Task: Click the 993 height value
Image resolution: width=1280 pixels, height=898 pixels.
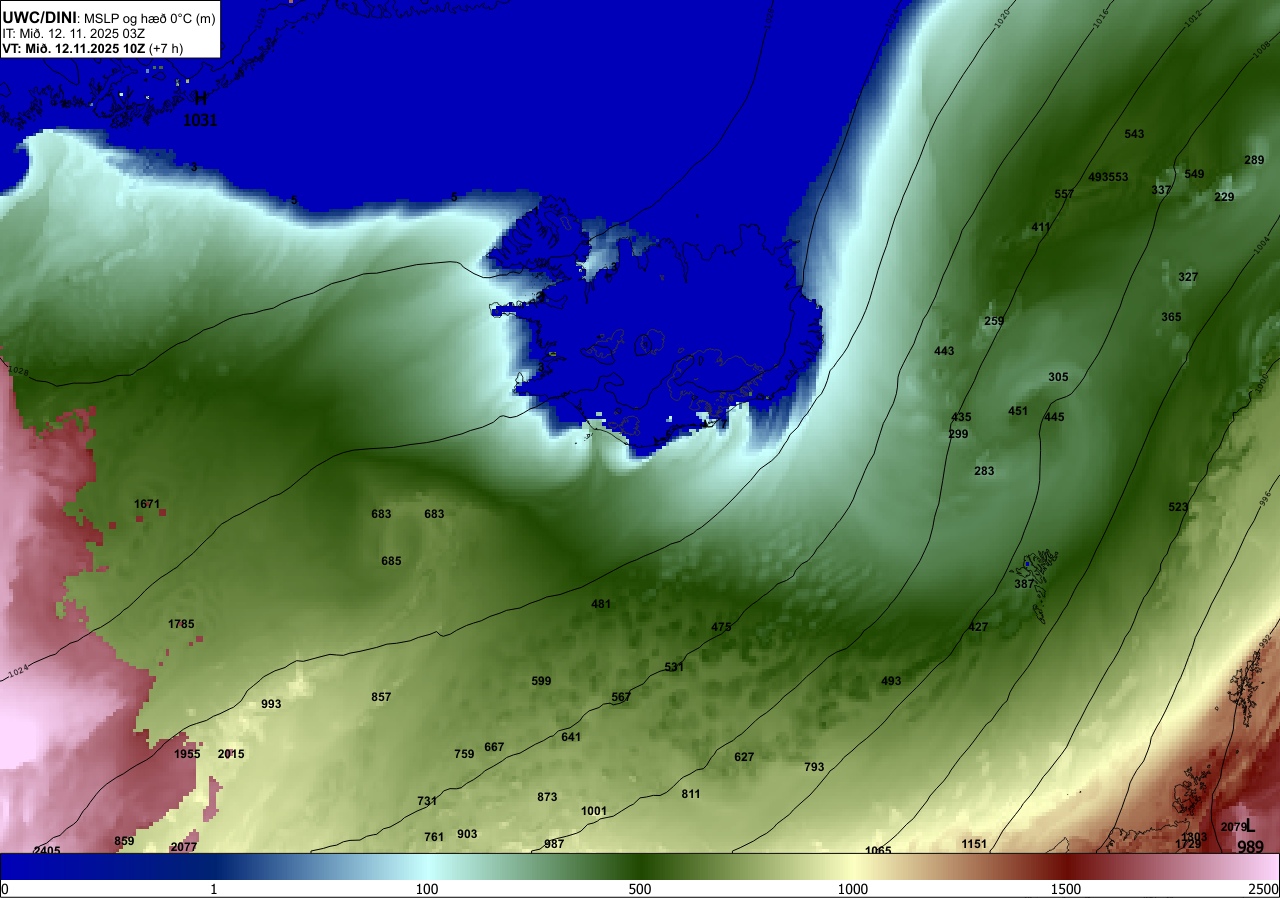Action: [271, 704]
